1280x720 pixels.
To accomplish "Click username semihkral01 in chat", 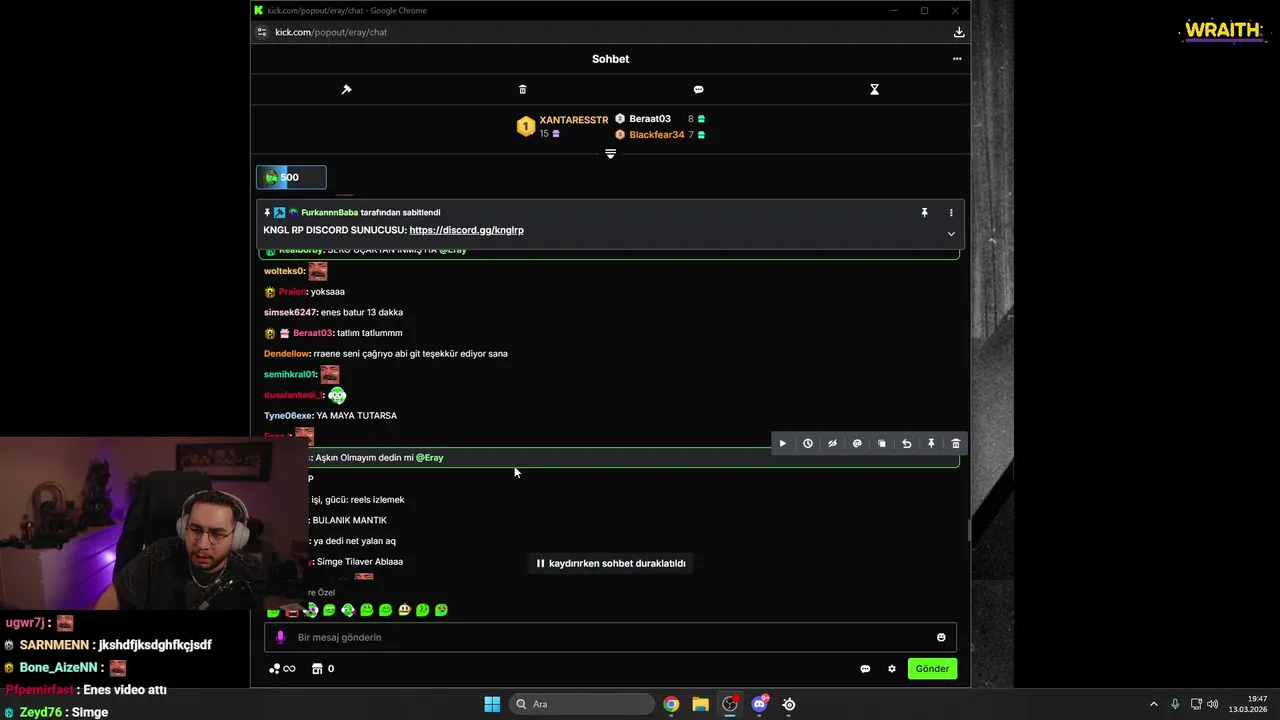I will (x=289, y=374).
